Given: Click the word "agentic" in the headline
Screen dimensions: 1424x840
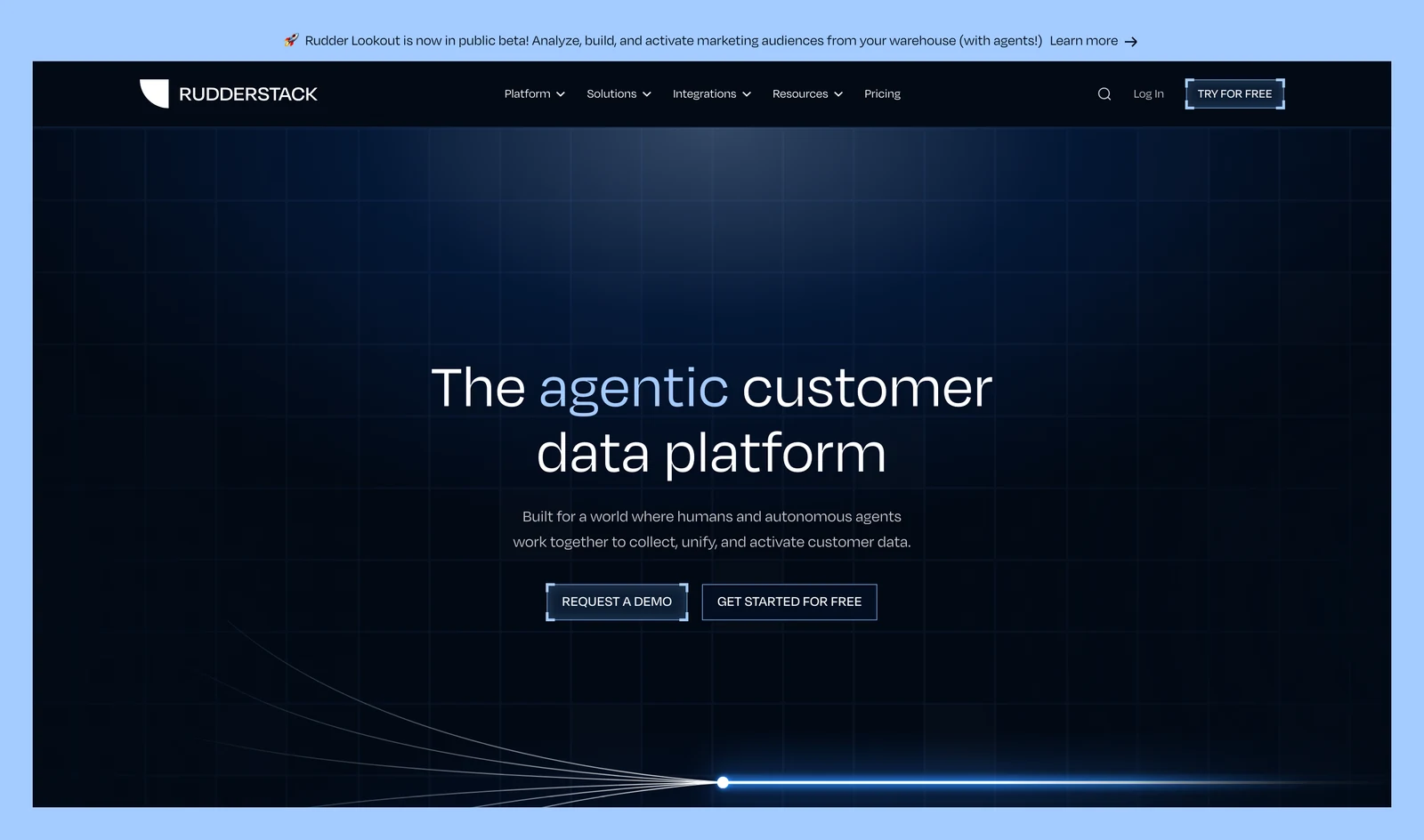Looking at the screenshot, I should (x=634, y=389).
